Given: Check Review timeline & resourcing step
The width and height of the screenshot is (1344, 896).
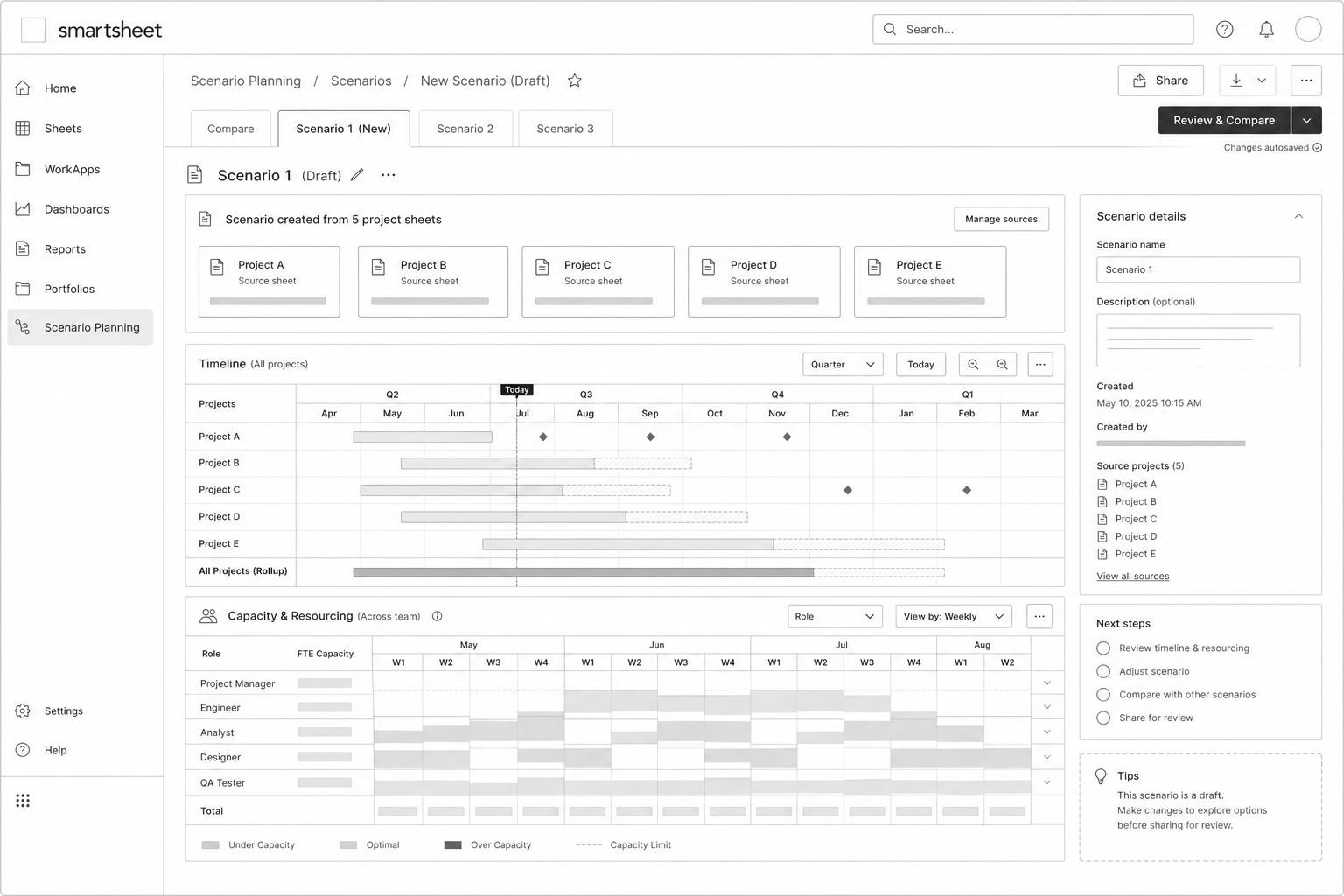Looking at the screenshot, I should click(1103, 648).
